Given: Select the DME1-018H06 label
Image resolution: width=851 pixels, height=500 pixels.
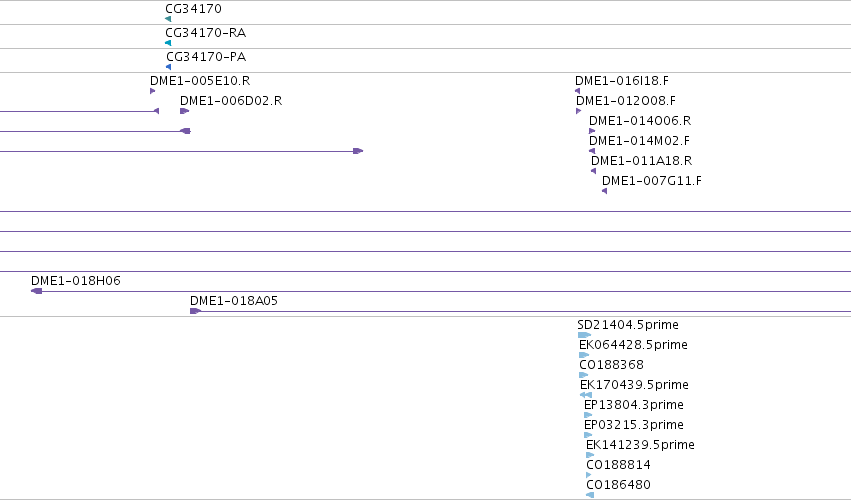Looking at the screenshot, I should coord(75,281).
